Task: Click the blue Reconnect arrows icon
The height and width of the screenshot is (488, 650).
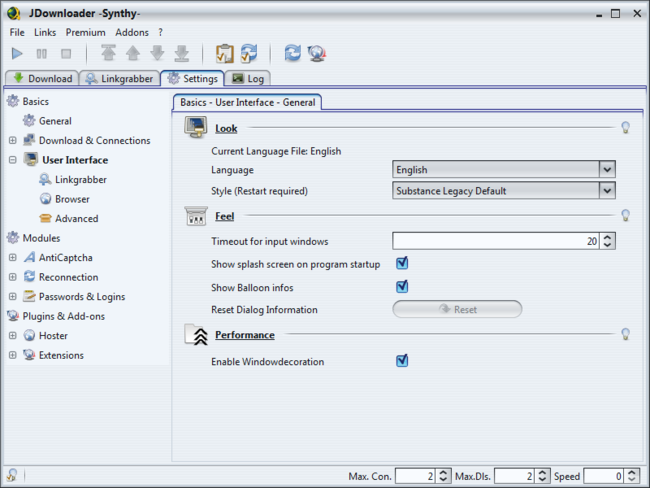Action: point(293,53)
